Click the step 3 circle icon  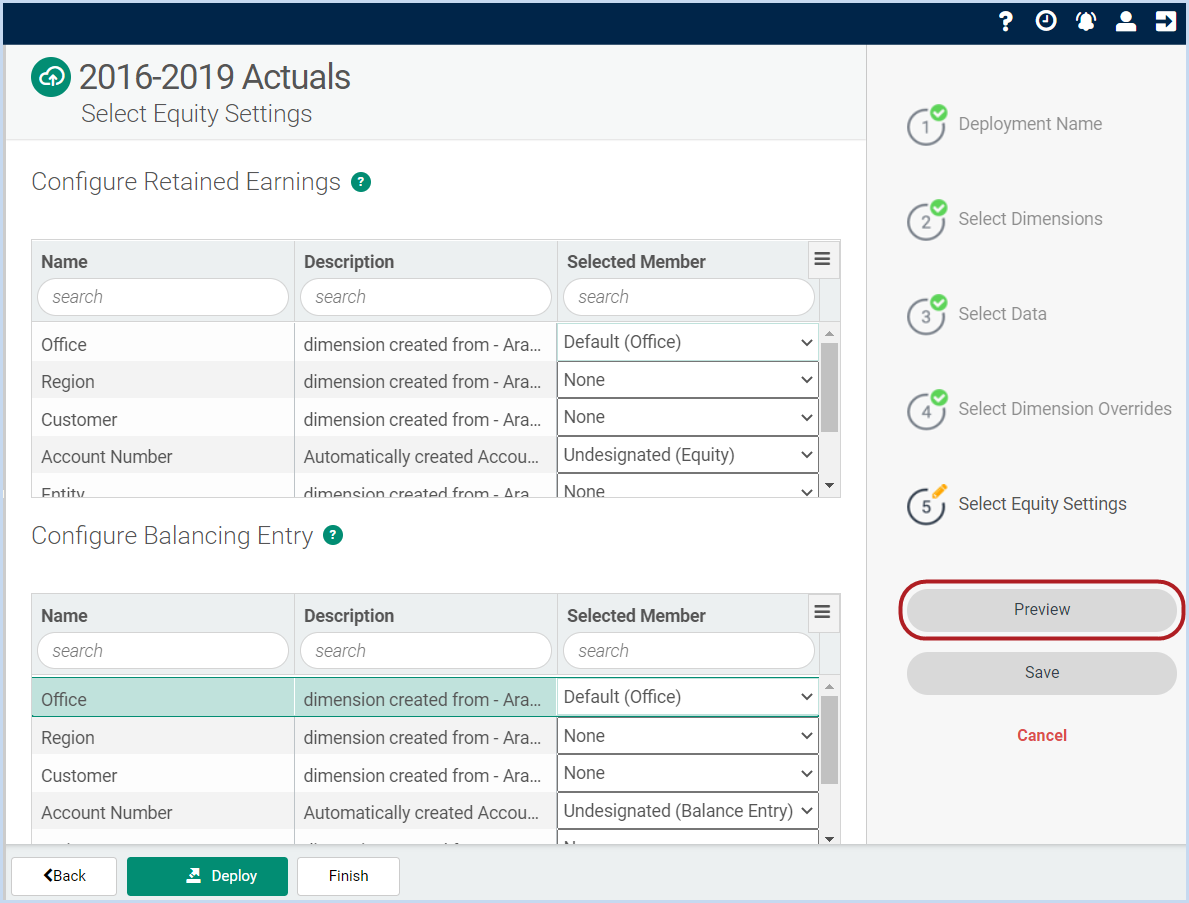coord(926,315)
